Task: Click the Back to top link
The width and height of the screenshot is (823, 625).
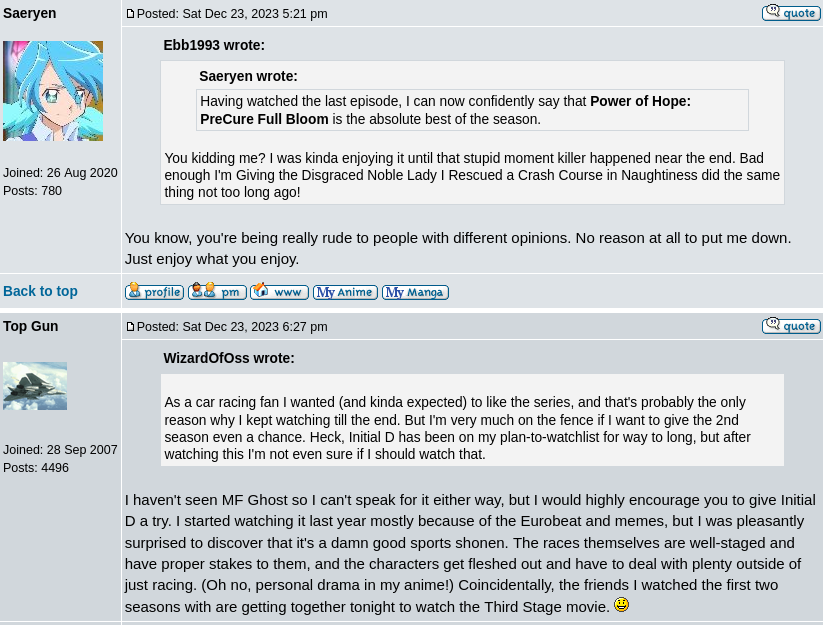Action: tap(40, 291)
